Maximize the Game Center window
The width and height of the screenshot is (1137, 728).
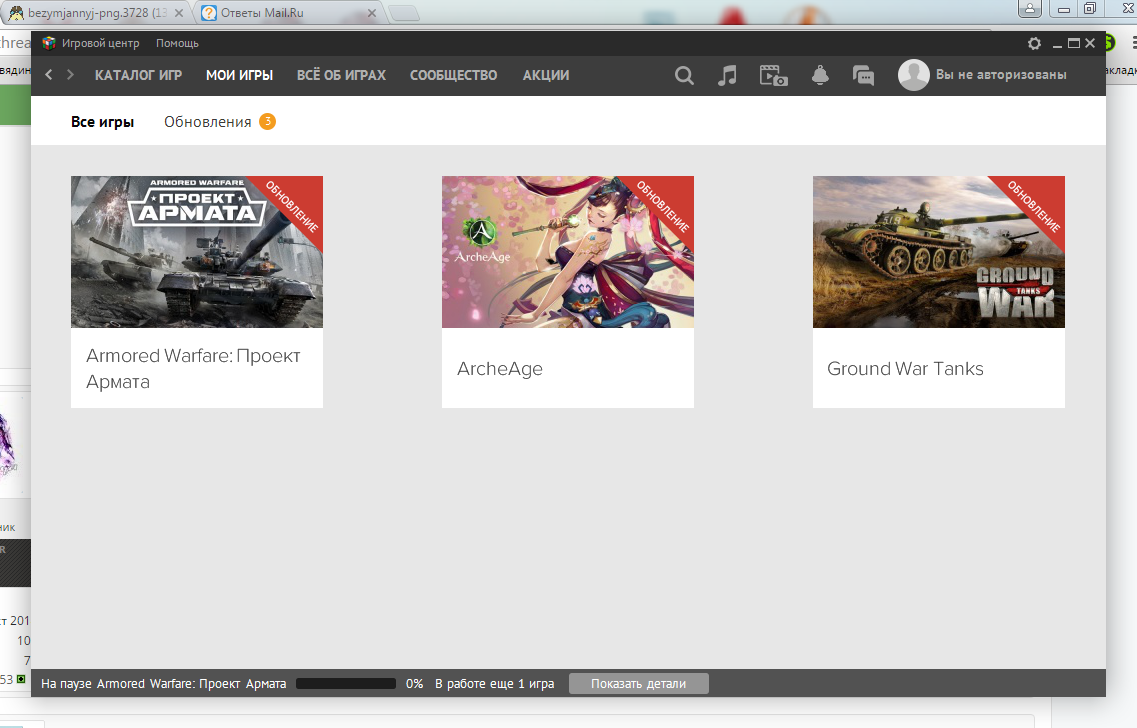tap(1074, 44)
